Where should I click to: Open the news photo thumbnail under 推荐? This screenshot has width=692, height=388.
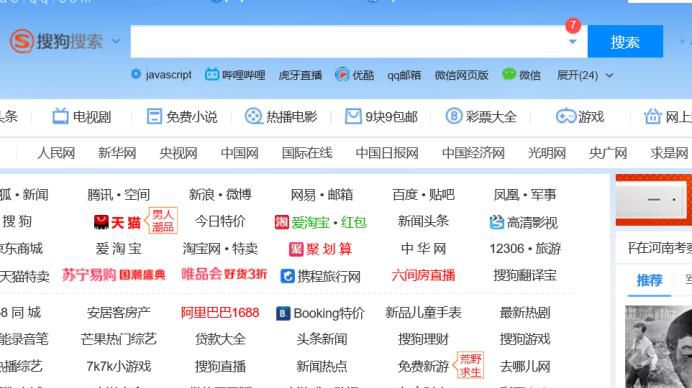(x=658, y=347)
